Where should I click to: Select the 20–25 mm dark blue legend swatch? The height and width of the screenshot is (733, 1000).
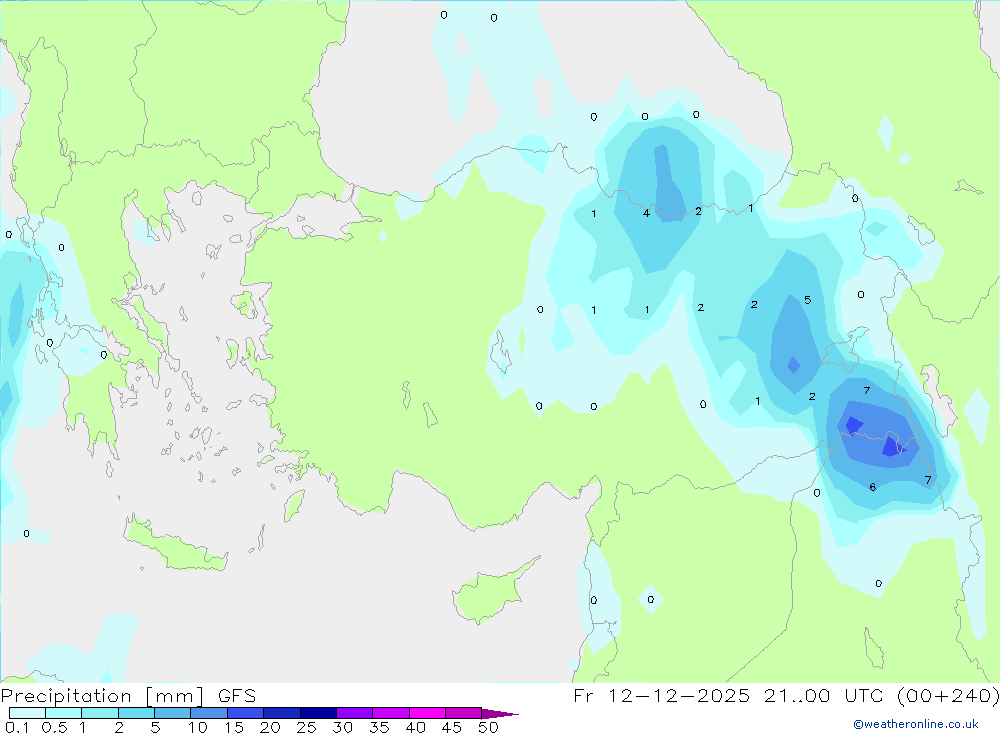pos(281,713)
